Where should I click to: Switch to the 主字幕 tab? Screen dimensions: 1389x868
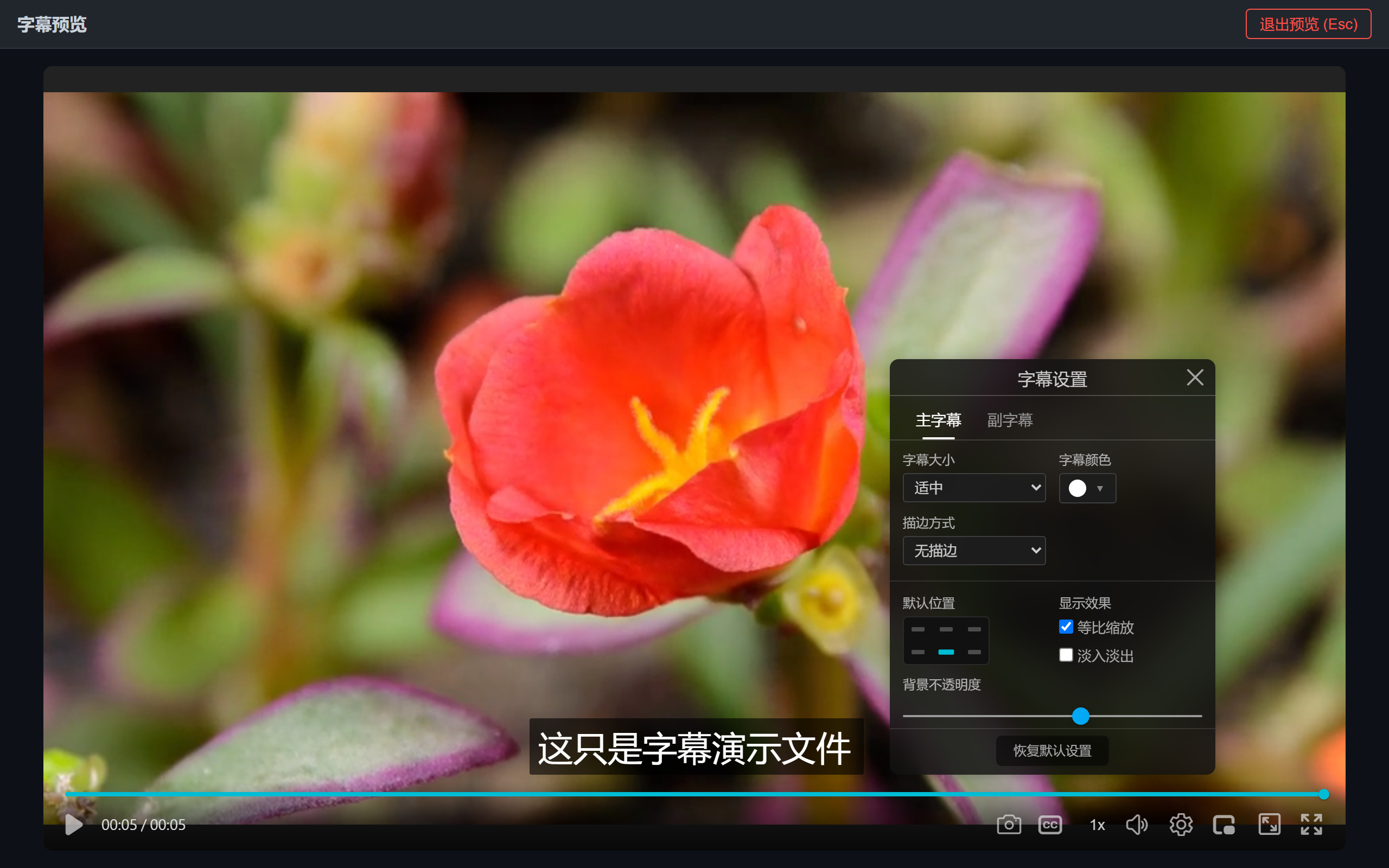coord(939,420)
